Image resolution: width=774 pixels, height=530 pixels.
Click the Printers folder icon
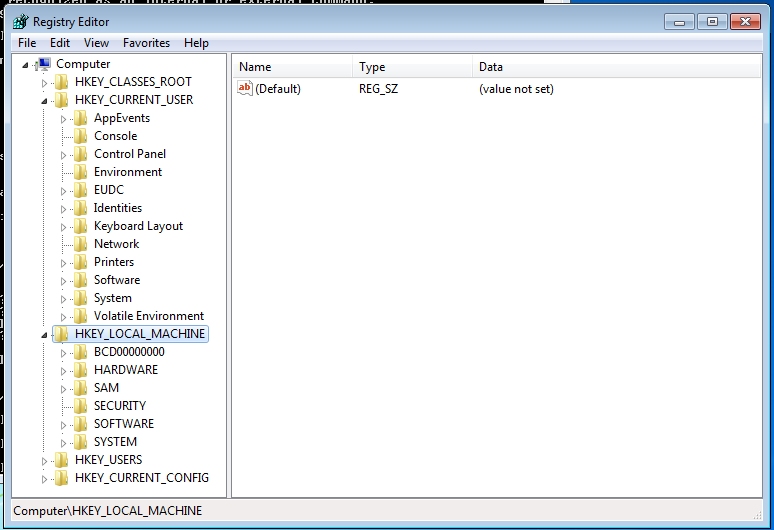pos(80,262)
